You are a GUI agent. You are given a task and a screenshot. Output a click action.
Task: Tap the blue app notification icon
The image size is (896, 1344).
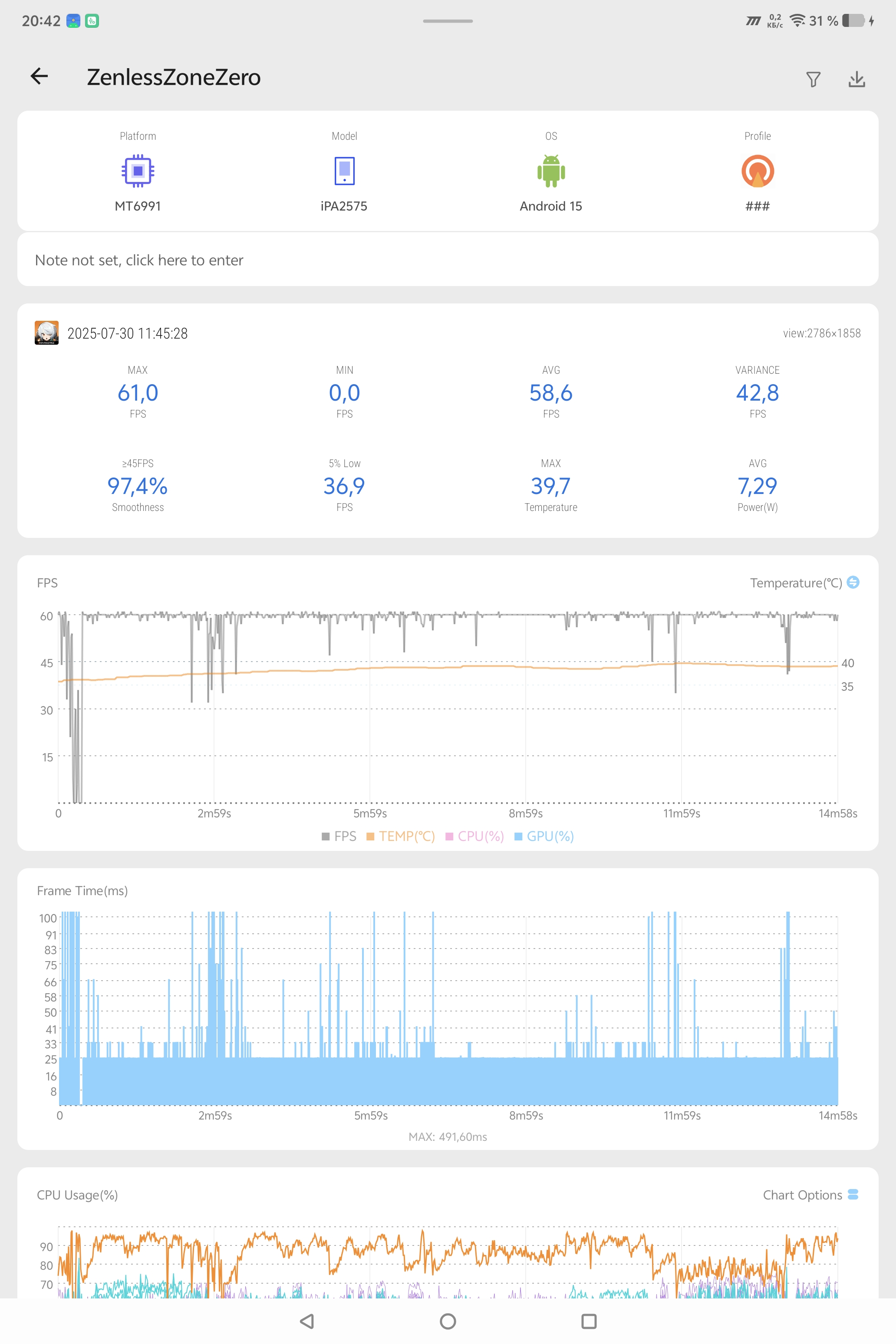(x=73, y=21)
